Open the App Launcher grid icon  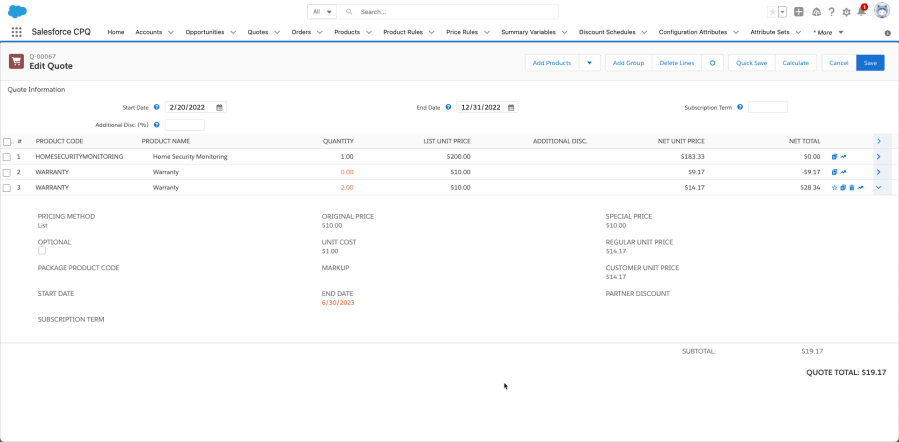click(16, 32)
